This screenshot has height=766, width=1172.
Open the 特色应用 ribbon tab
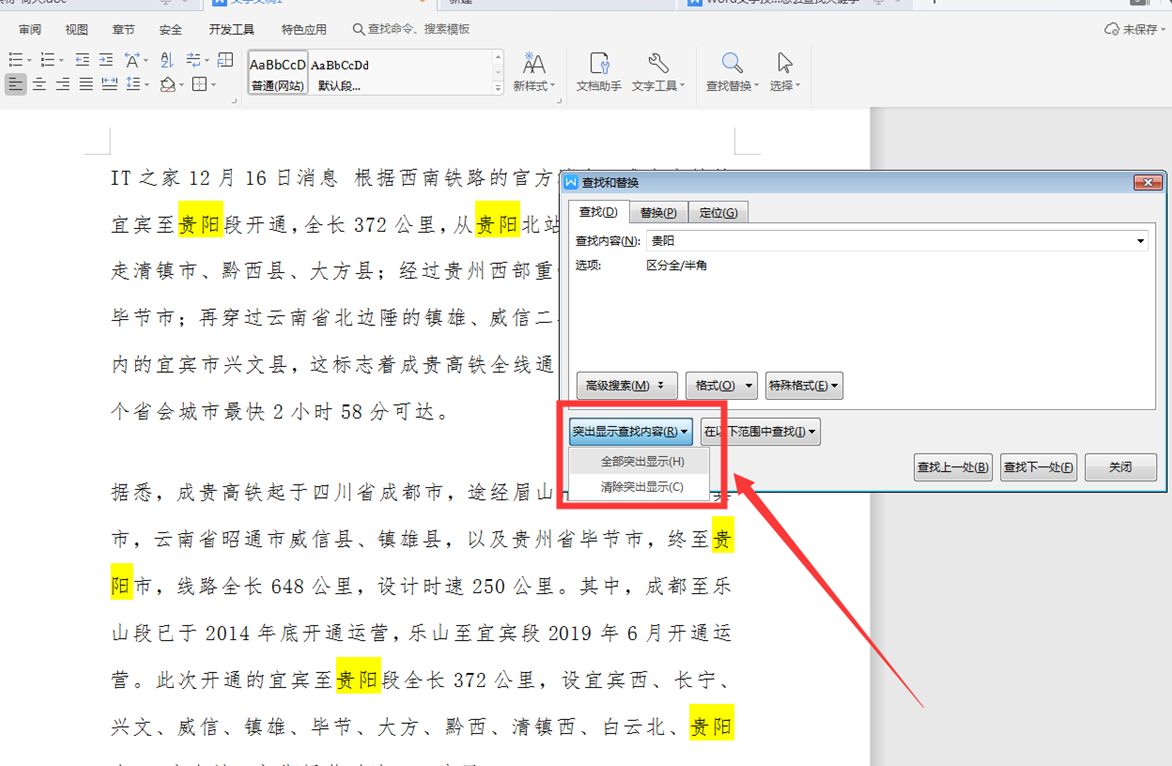303,29
